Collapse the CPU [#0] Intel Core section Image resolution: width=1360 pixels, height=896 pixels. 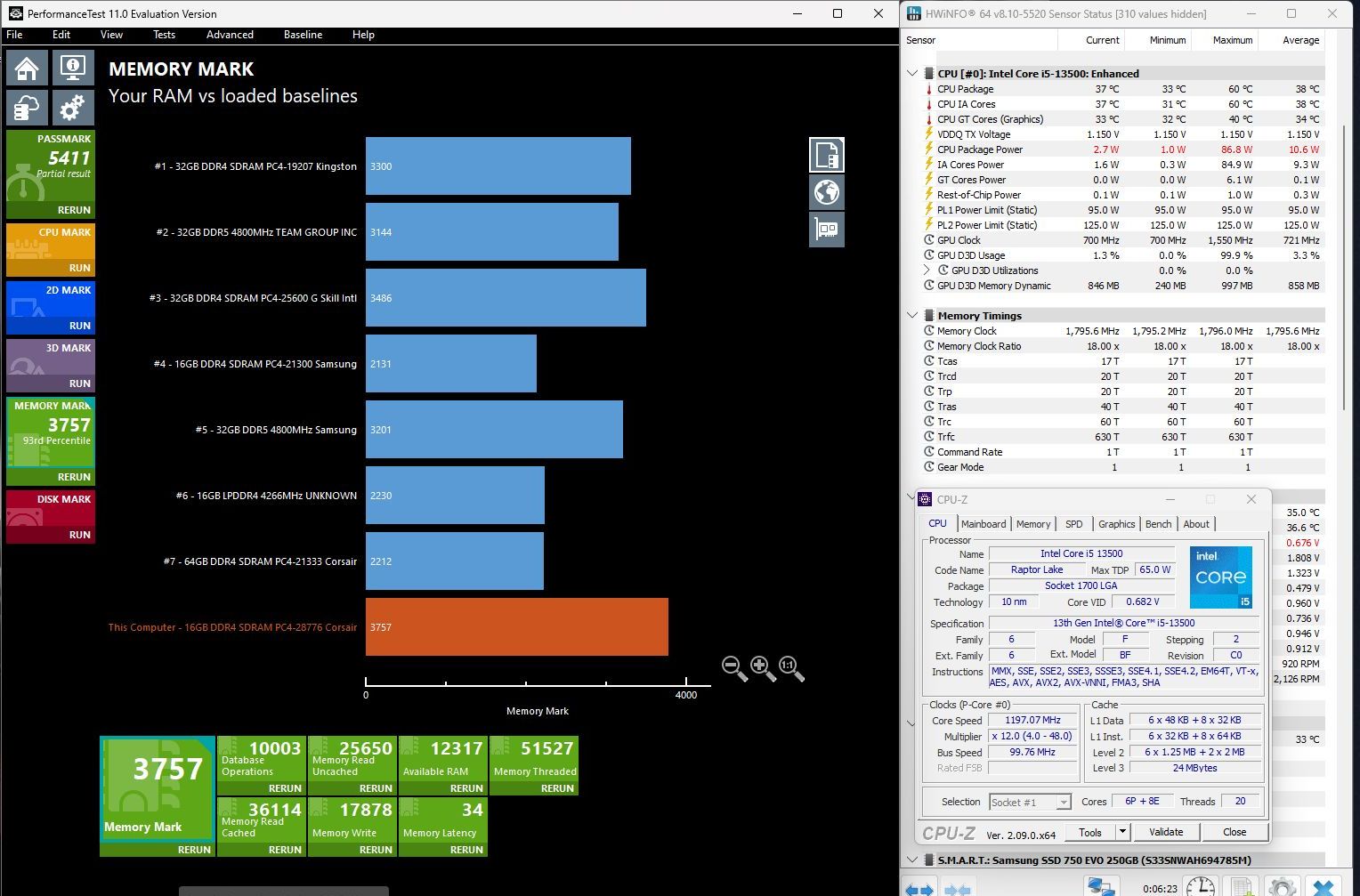912,74
